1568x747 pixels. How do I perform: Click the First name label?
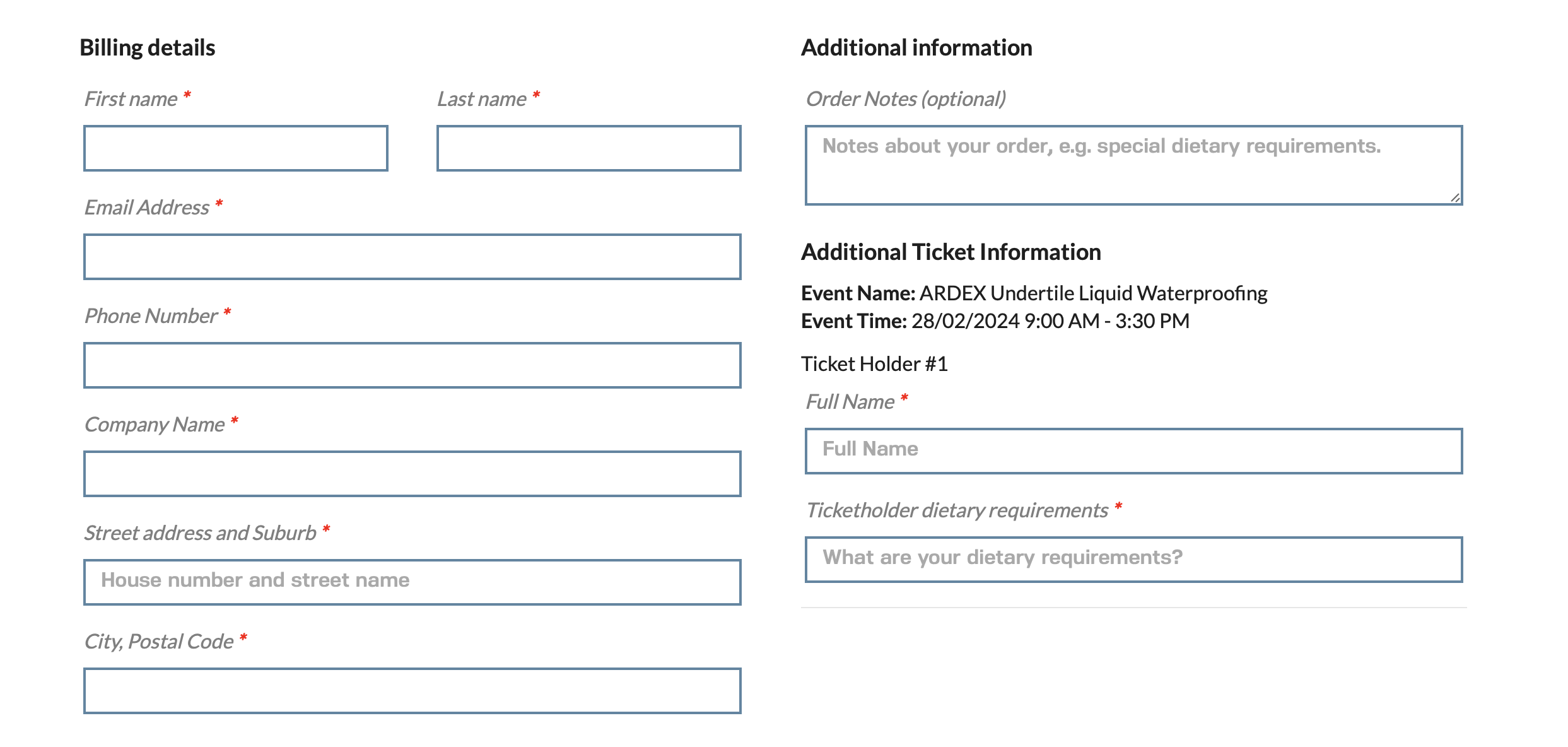click(x=131, y=99)
